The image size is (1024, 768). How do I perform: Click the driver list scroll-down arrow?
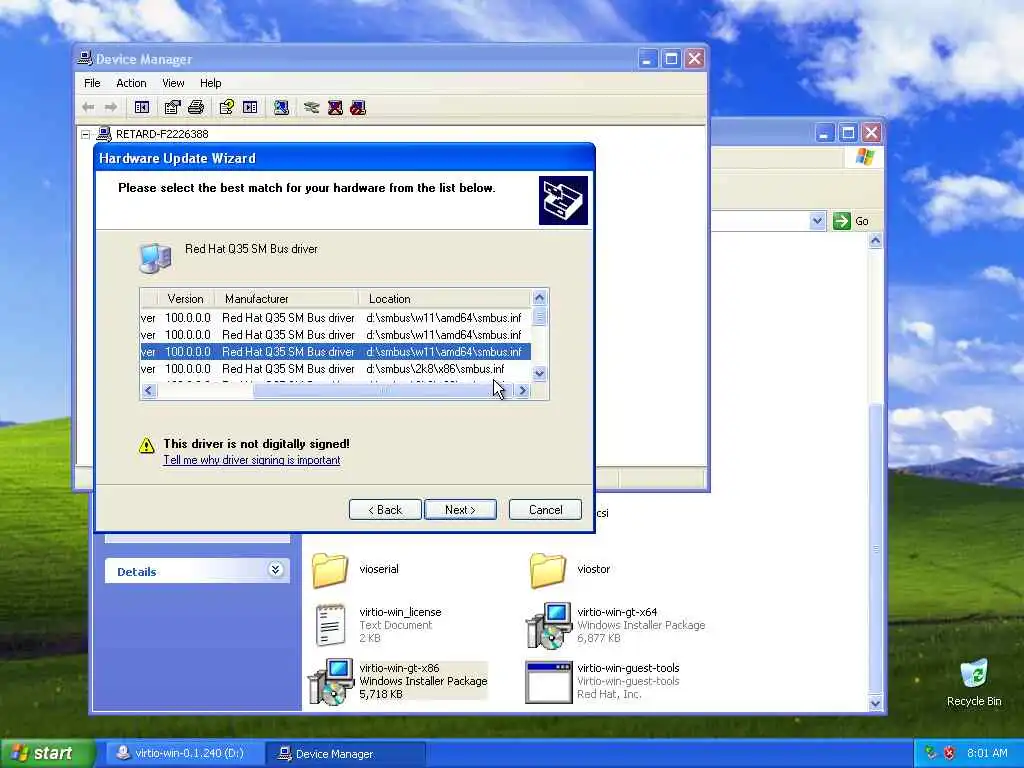click(539, 374)
